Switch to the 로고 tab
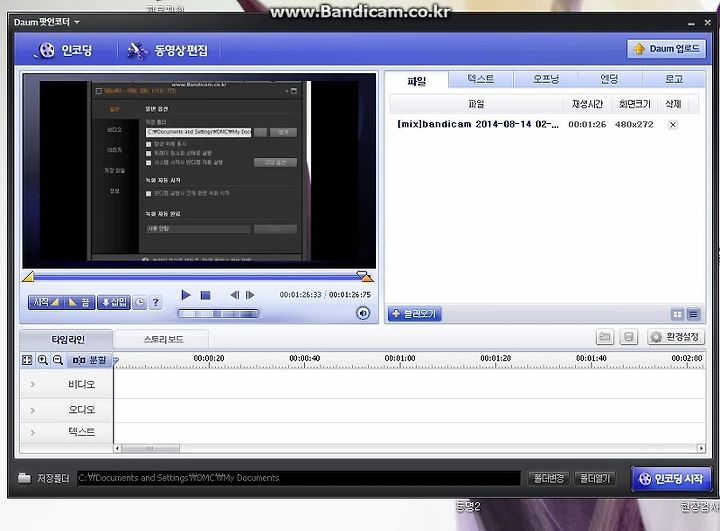720x531 pixels. click(x=674, y=79)
